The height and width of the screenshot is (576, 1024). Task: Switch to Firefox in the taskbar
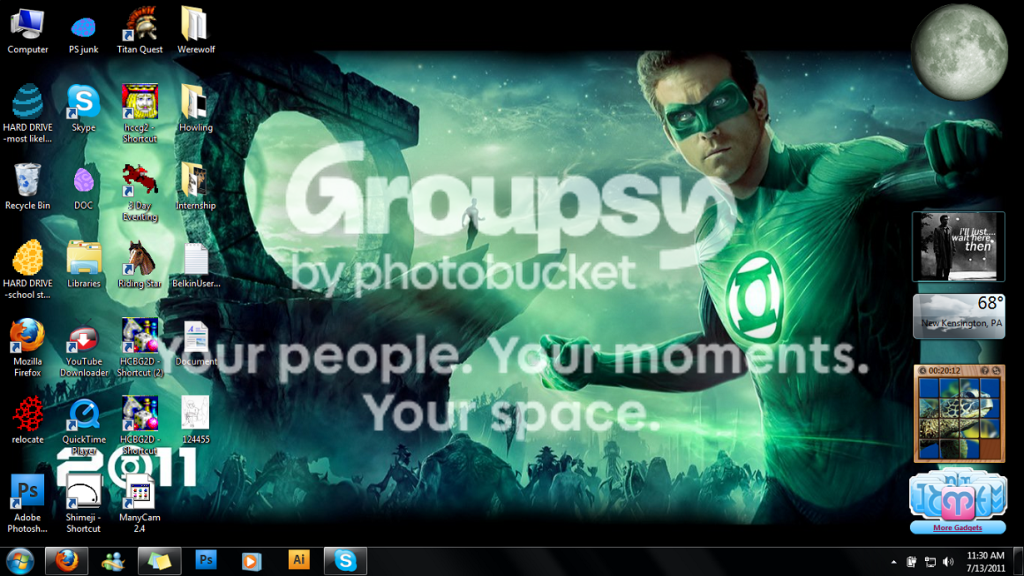66,561
